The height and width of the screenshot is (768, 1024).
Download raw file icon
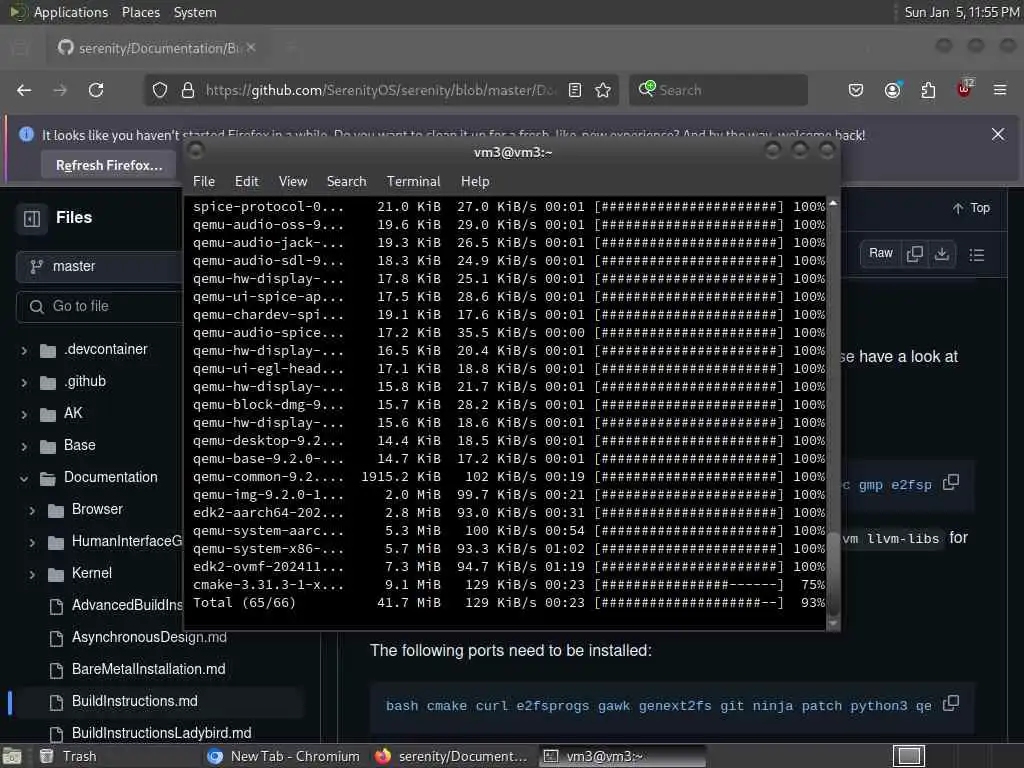pyautogui.click(x=942, y=253)
